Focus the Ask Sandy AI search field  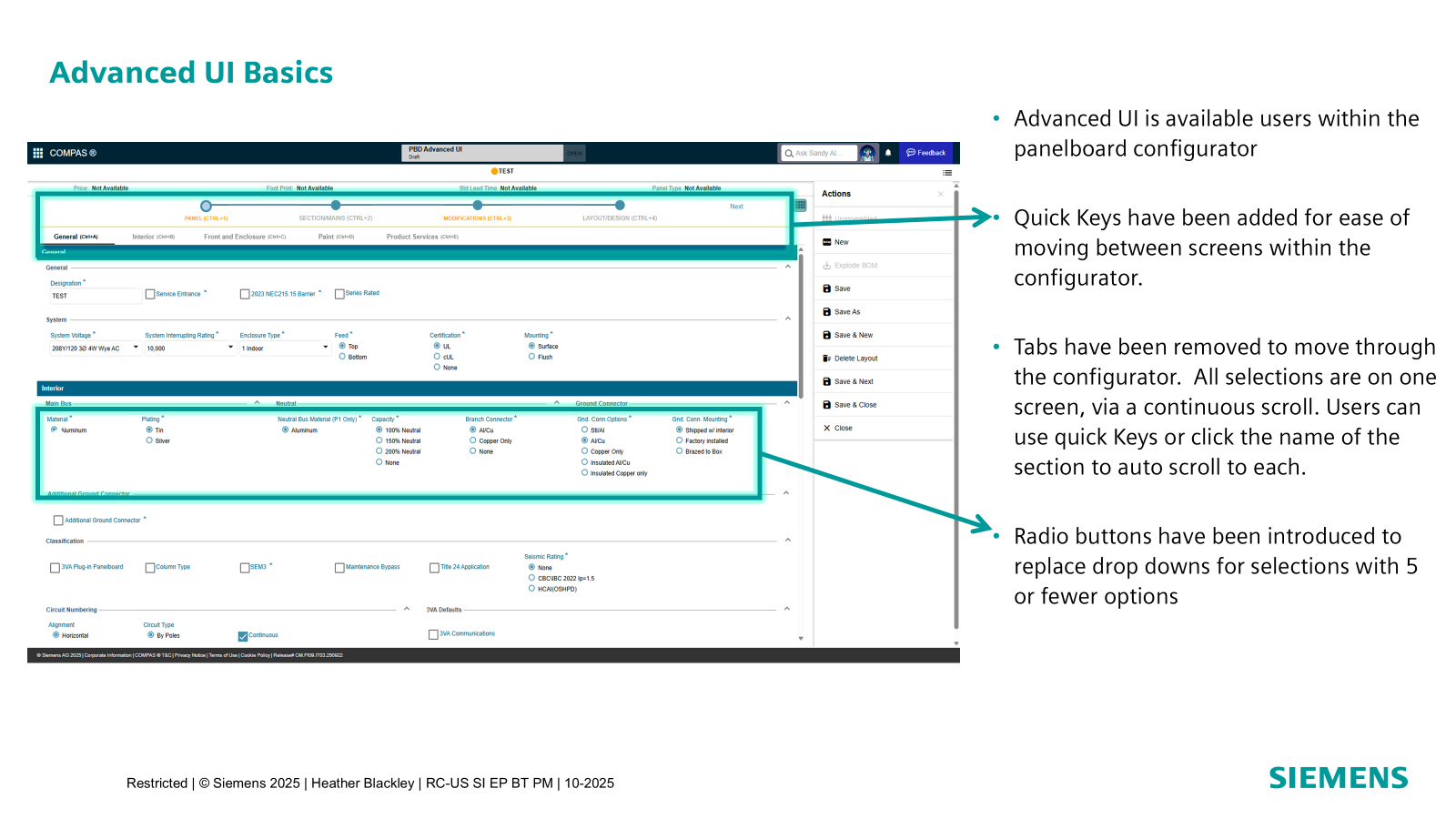coord(819,153)
